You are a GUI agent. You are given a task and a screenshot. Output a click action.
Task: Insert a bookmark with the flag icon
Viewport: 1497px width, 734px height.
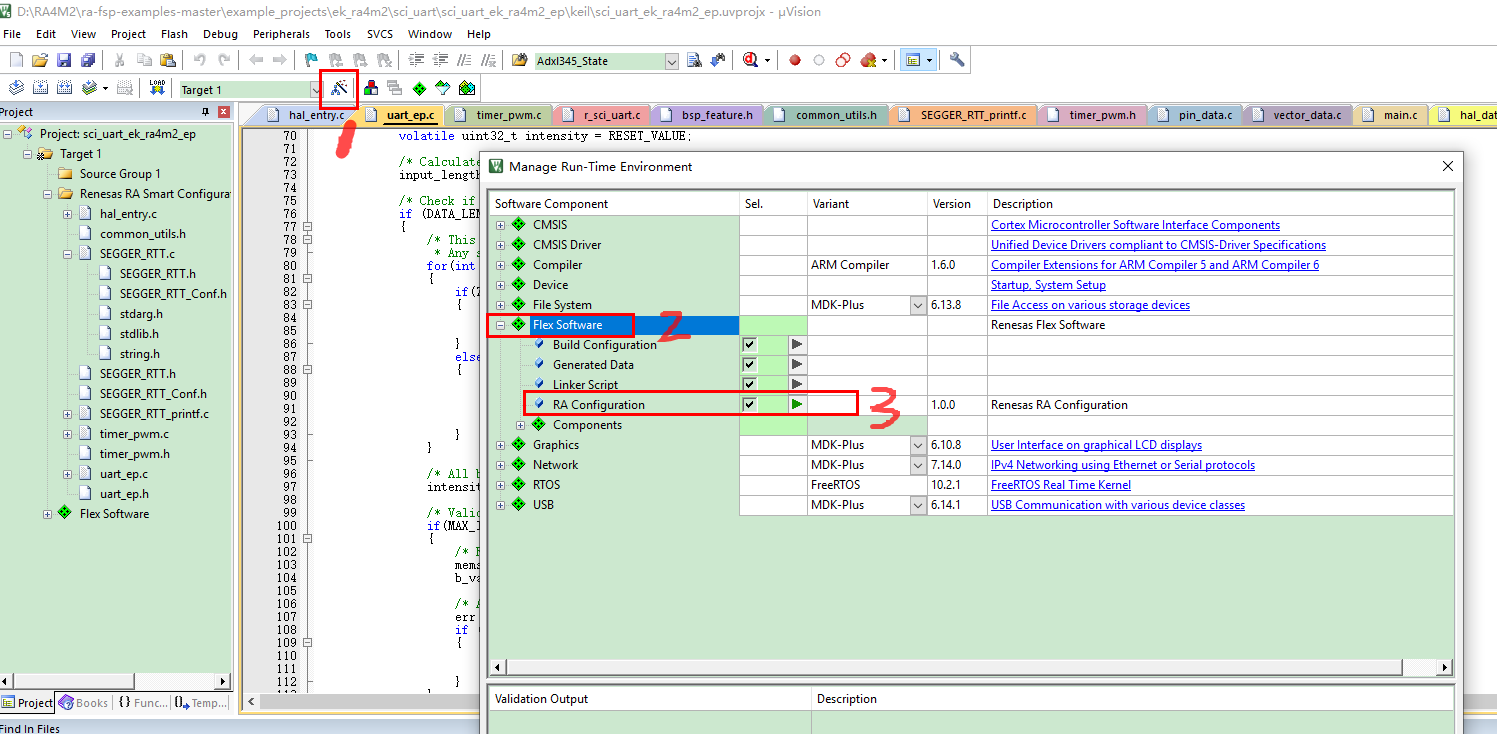(x=311, y=60)
